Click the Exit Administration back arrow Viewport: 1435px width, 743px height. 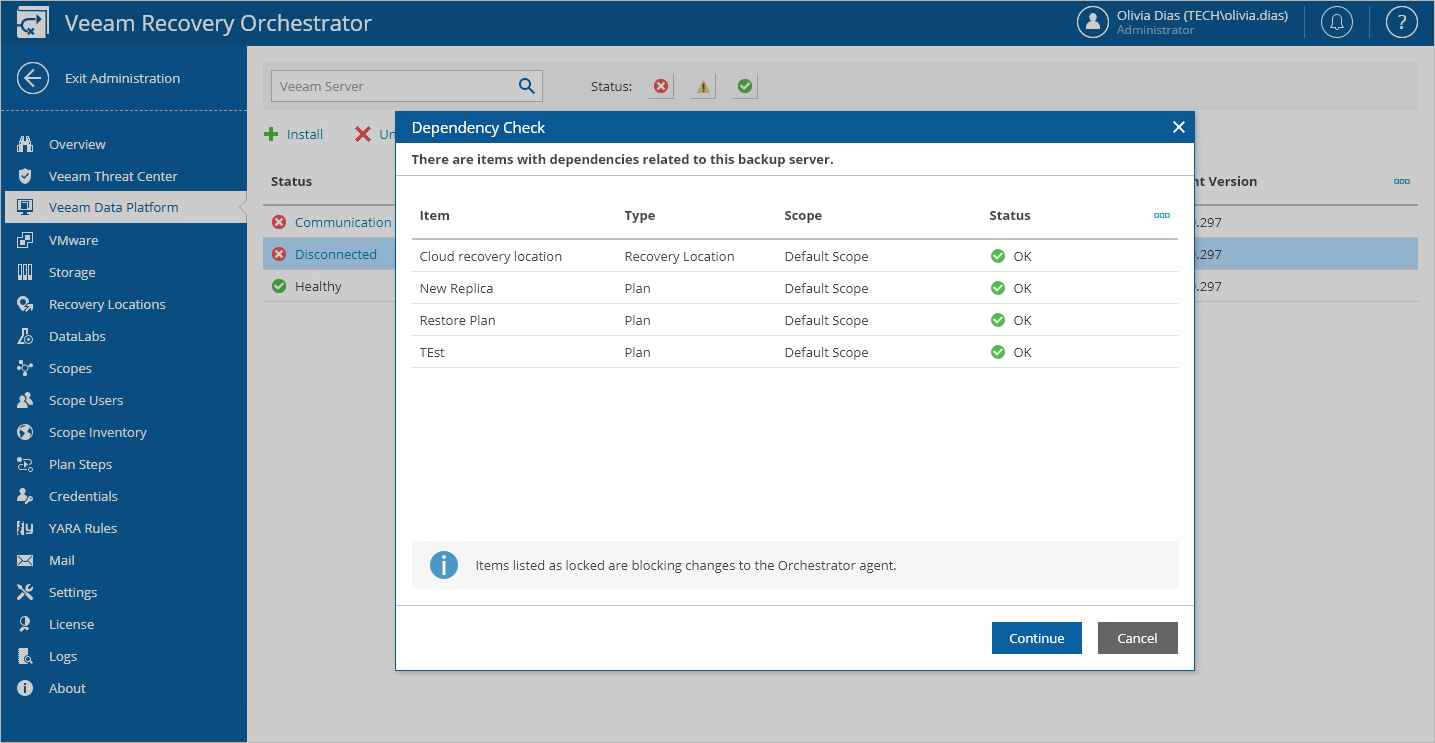coord(33,78)
